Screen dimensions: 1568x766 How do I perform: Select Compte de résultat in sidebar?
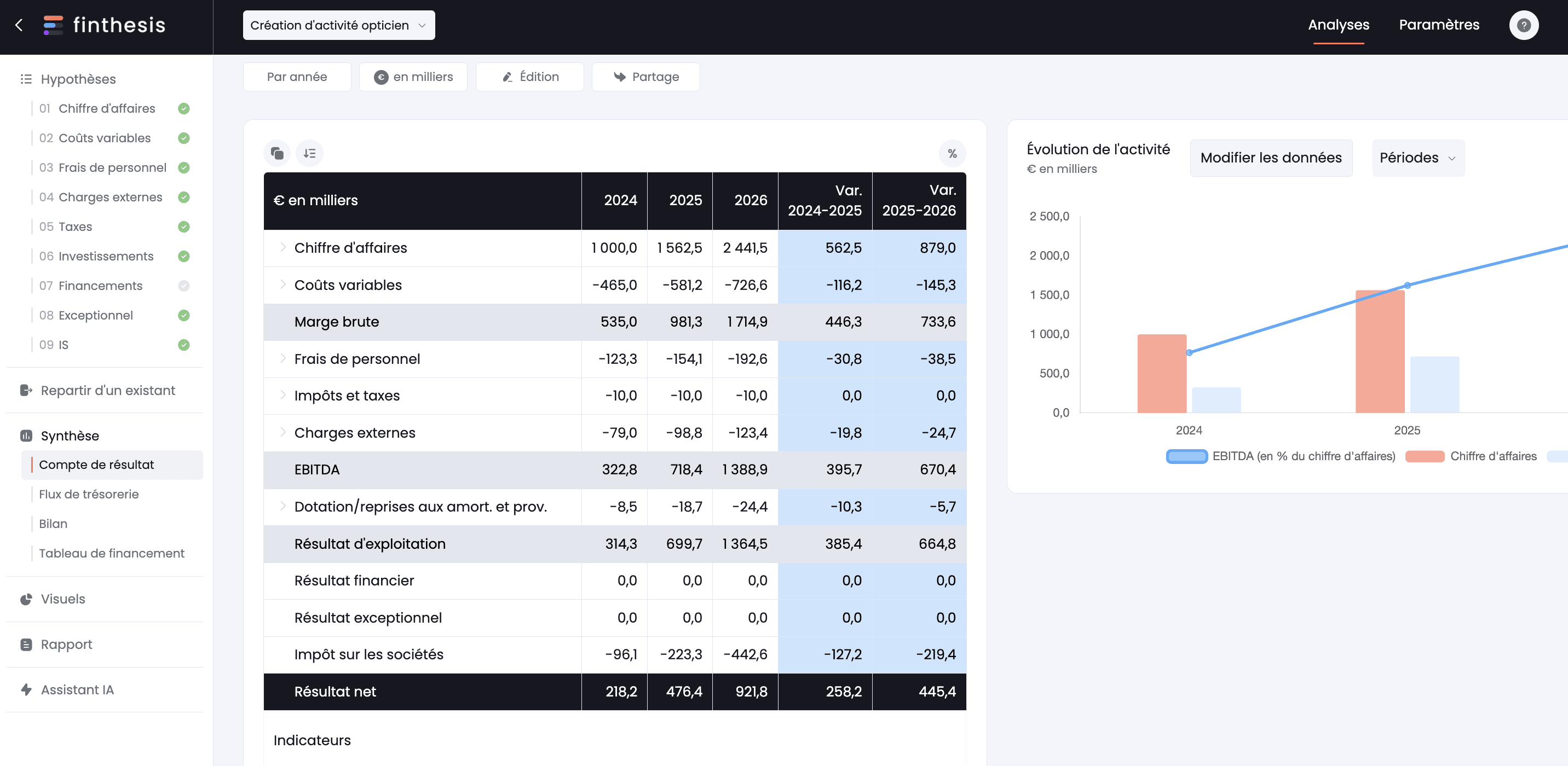tap(112, 465)
